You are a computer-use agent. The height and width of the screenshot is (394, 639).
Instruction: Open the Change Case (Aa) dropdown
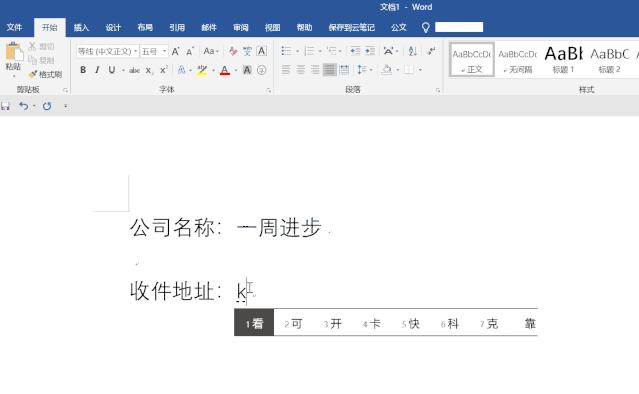pos(211,51)
